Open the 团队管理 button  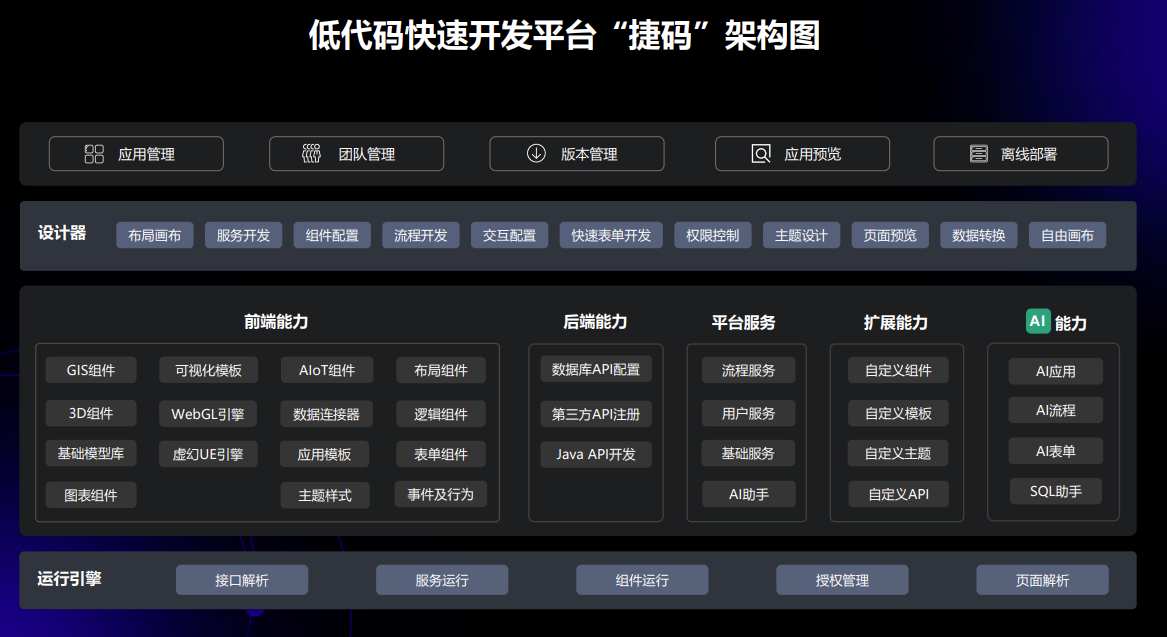coord(357,154)
